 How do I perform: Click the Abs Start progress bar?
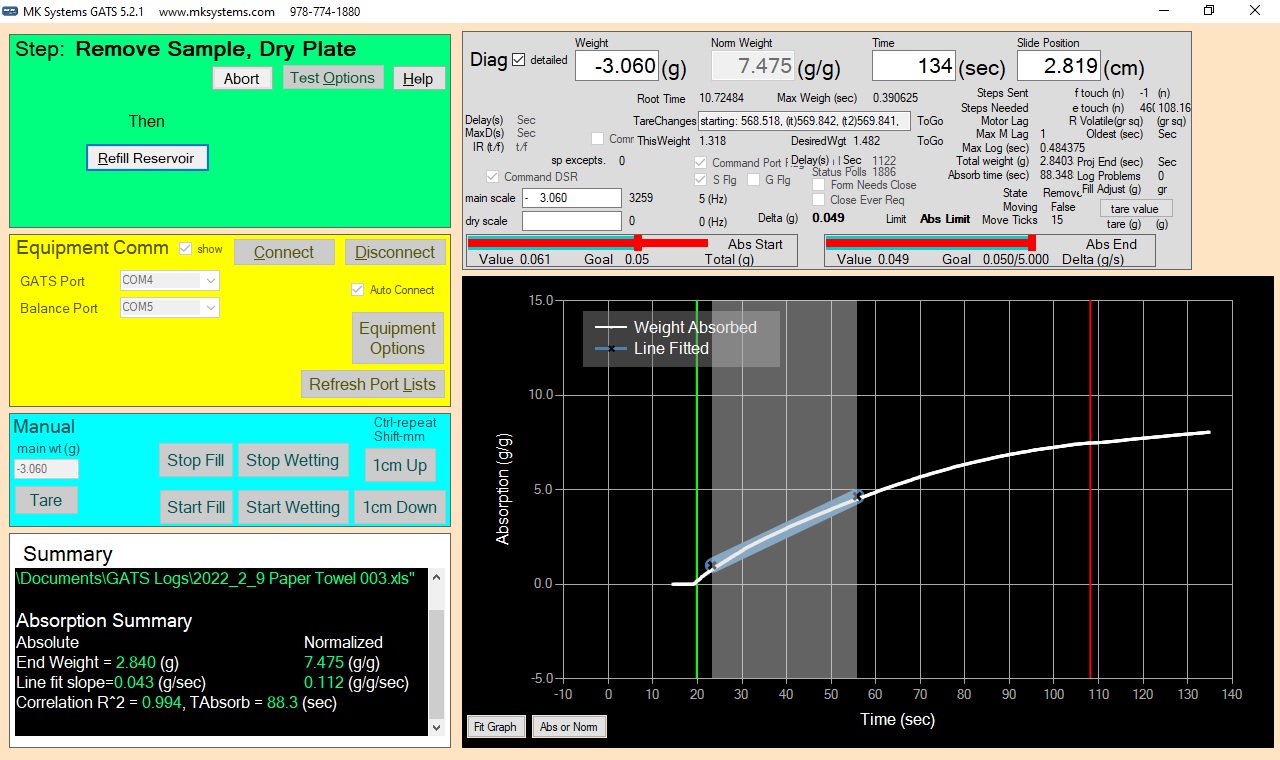(588, 243)
